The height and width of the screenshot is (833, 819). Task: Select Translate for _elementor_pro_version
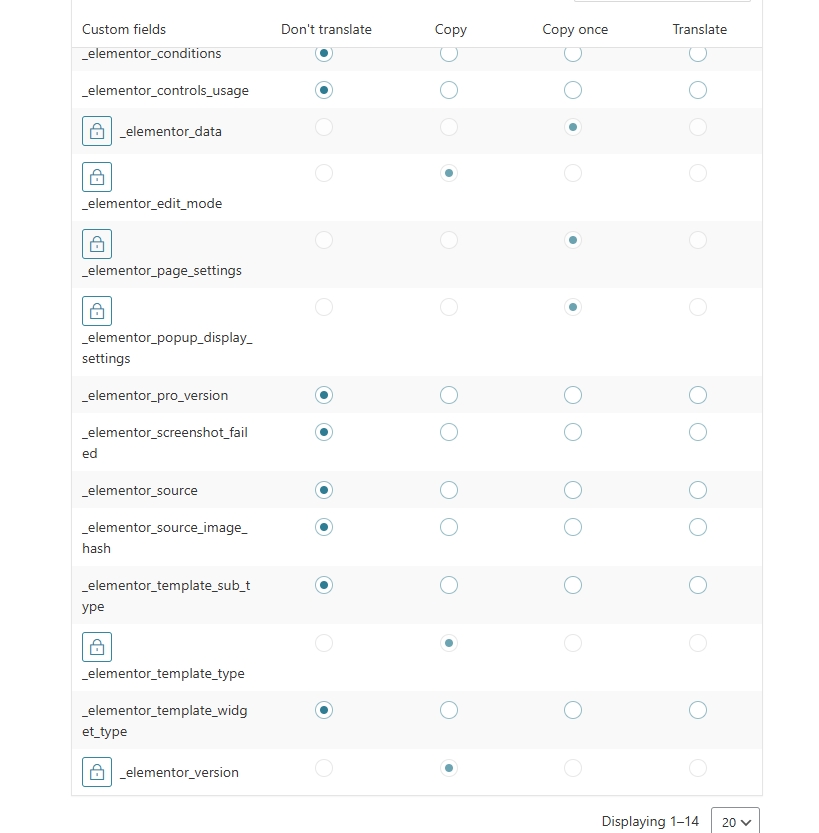click(x=698, y=395)
